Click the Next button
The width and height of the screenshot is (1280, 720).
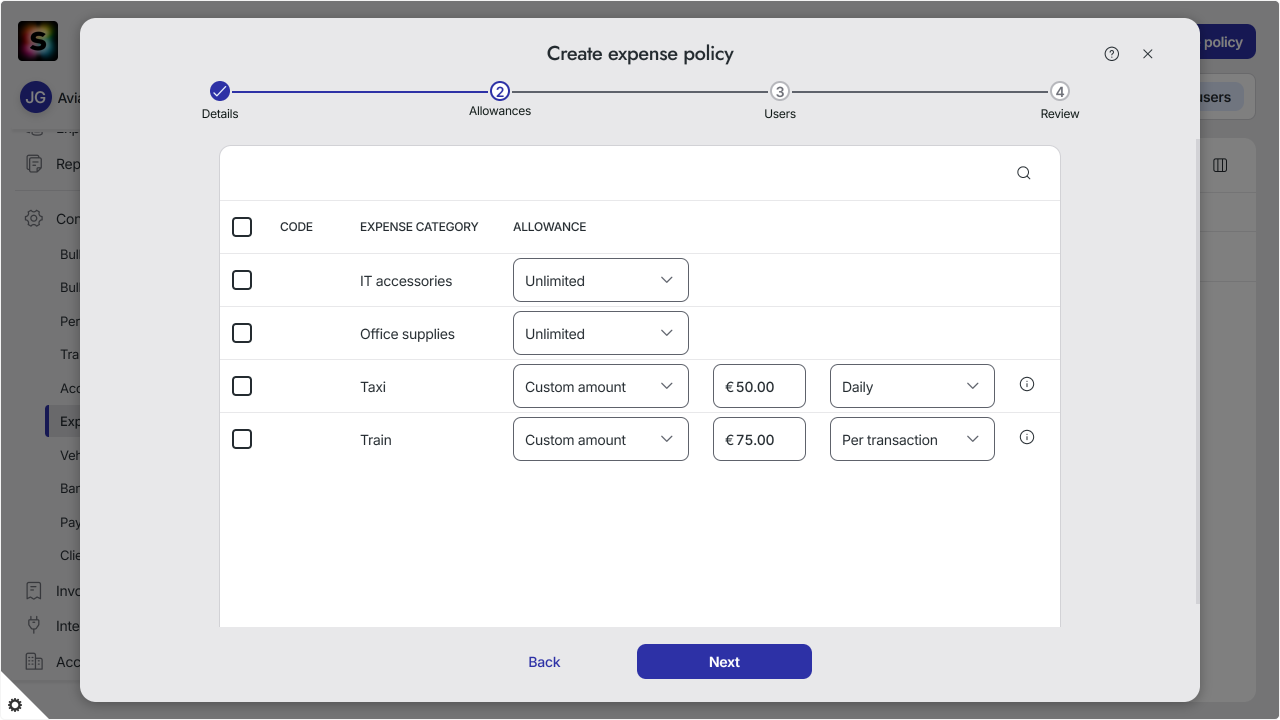pos(724,662)
